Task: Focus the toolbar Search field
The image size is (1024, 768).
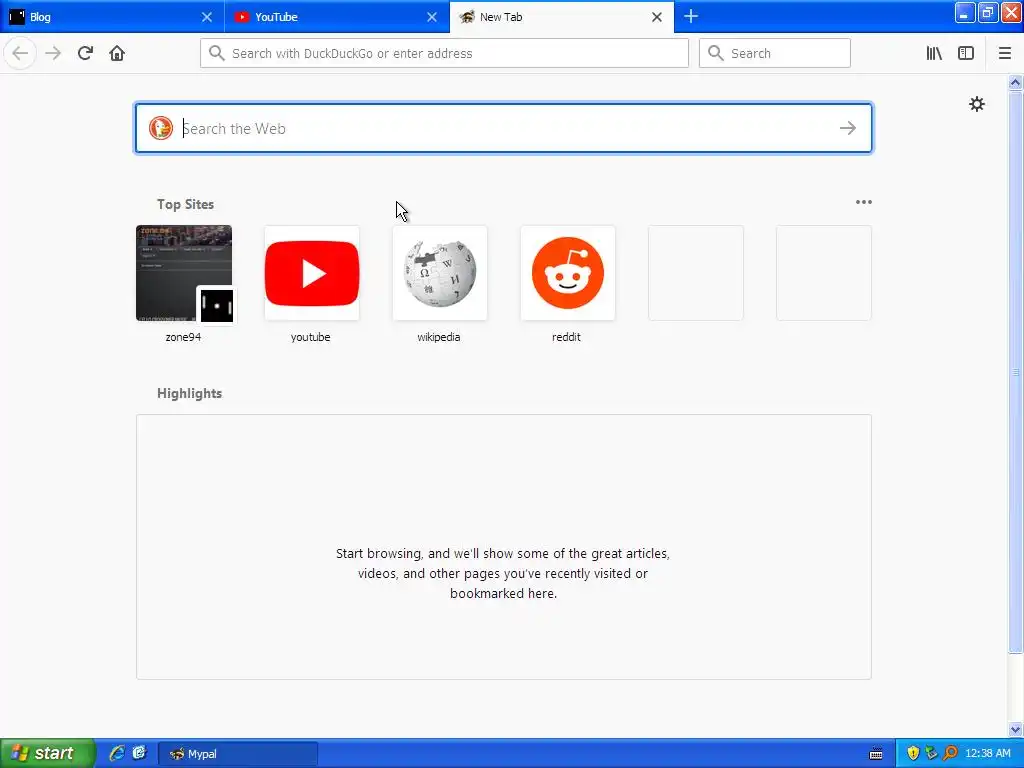Action: pyautogui.click(x=775, y=53)
